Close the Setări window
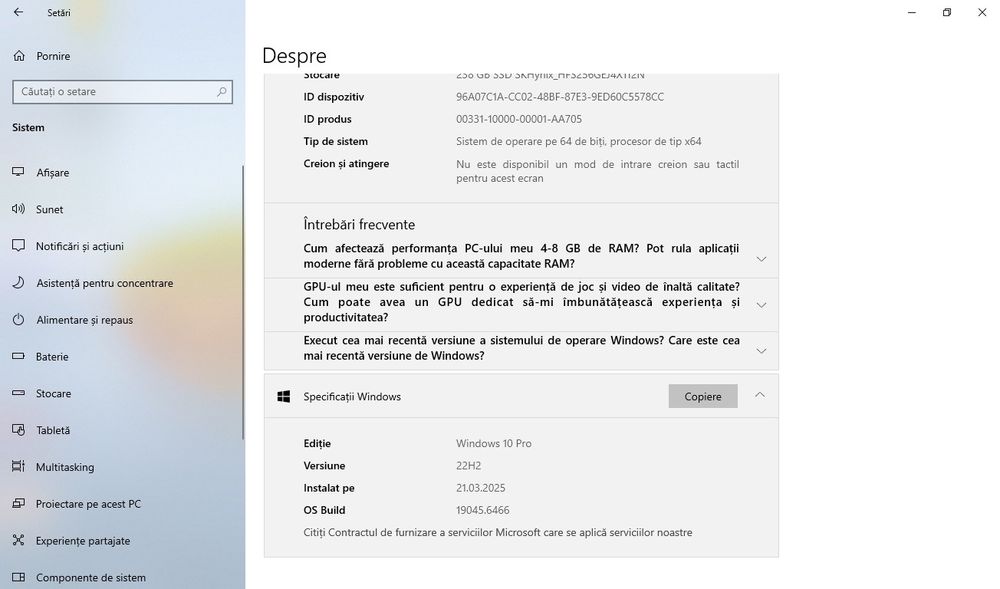 coord(982,12)
